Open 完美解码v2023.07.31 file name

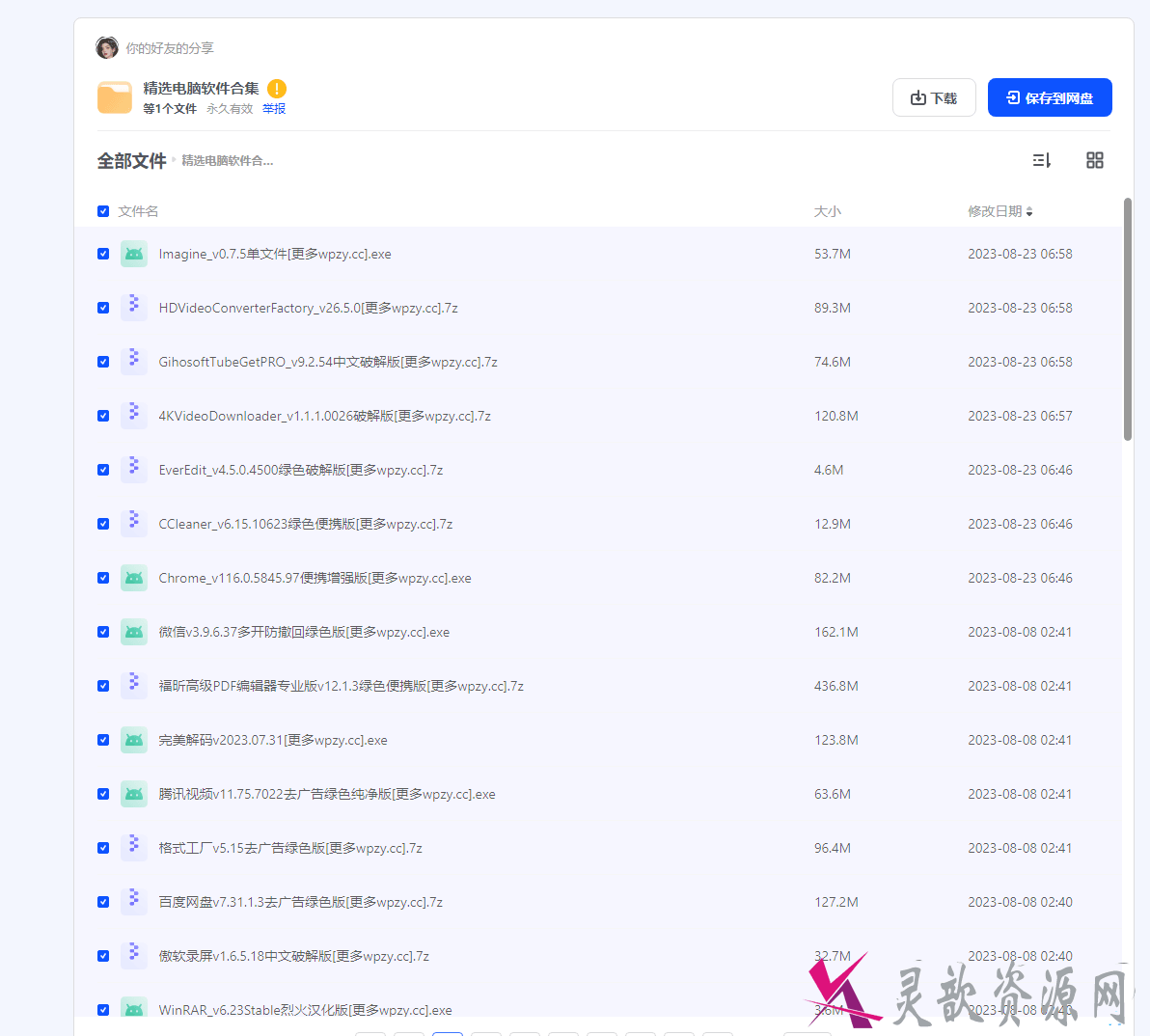[273, 740]
